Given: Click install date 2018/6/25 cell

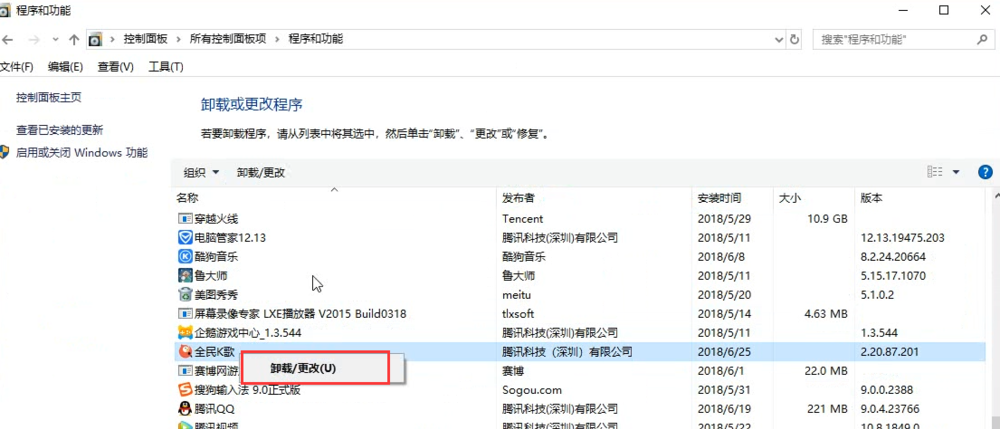Looking at the screenshot, I should pyautogui.click(x=724, y=351).
